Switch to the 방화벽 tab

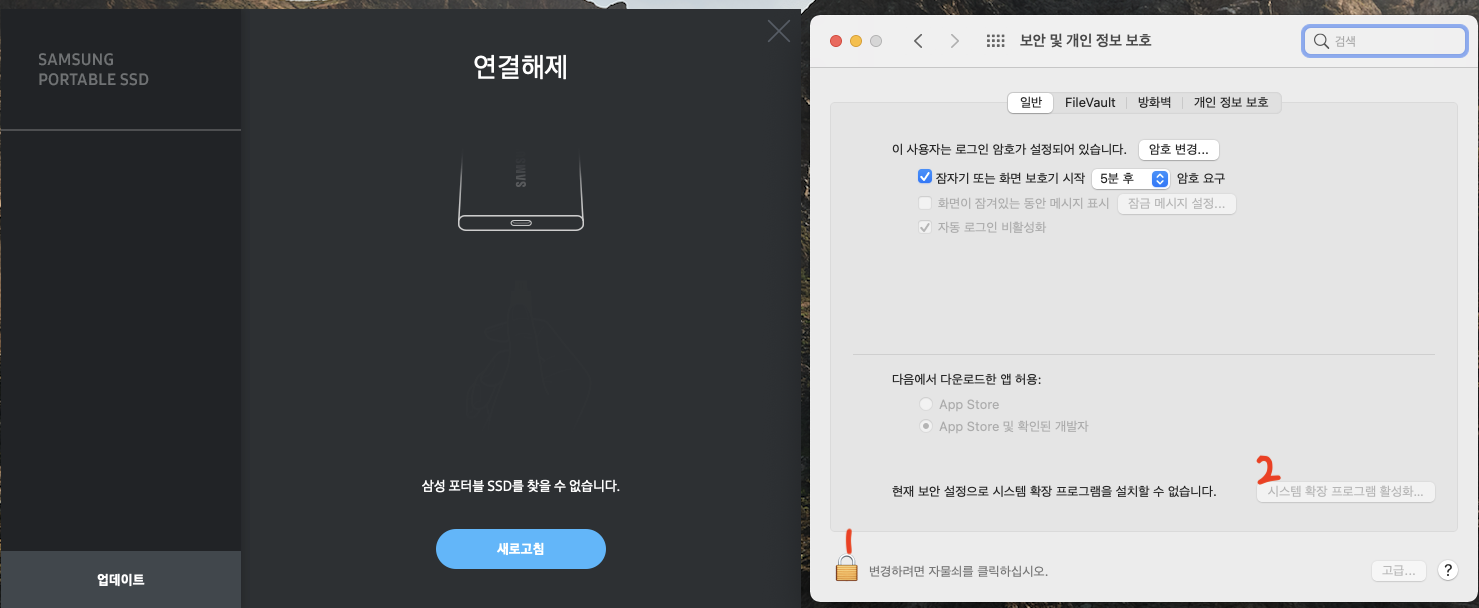click(1154, 102)
